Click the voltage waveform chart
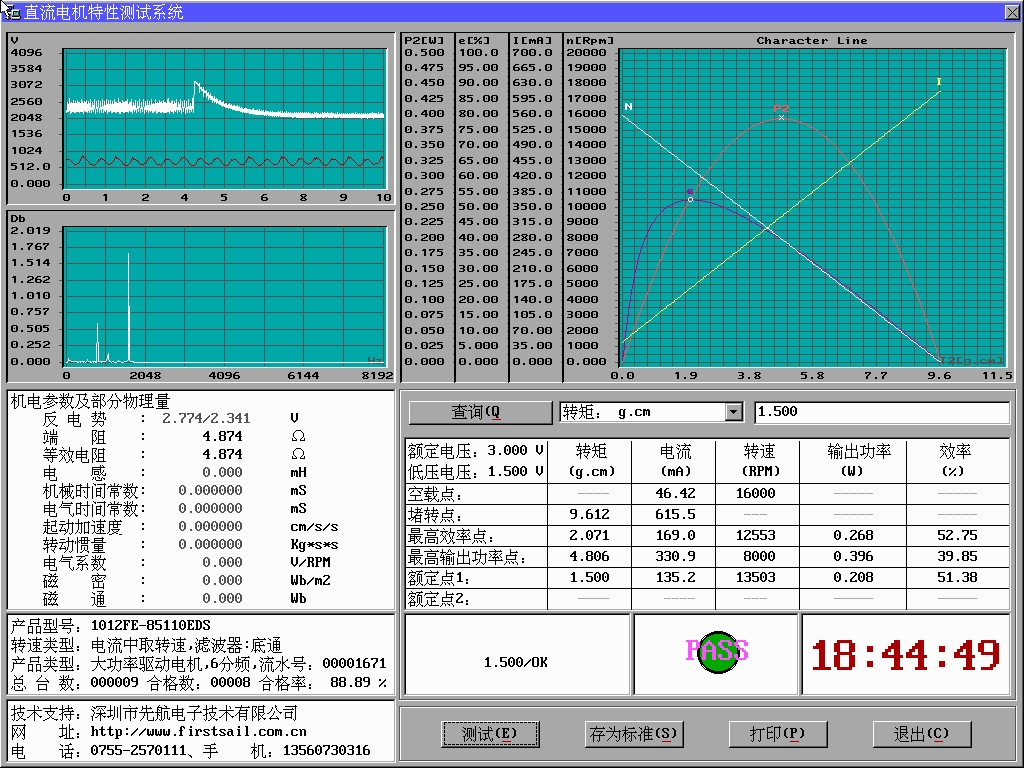1024x768 pixels. tap(224, 115)
